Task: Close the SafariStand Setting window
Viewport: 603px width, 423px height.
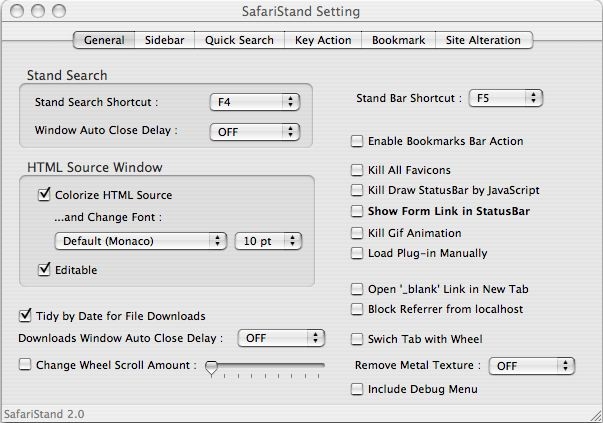Action: pyautogui.click(x=17, y=11)
